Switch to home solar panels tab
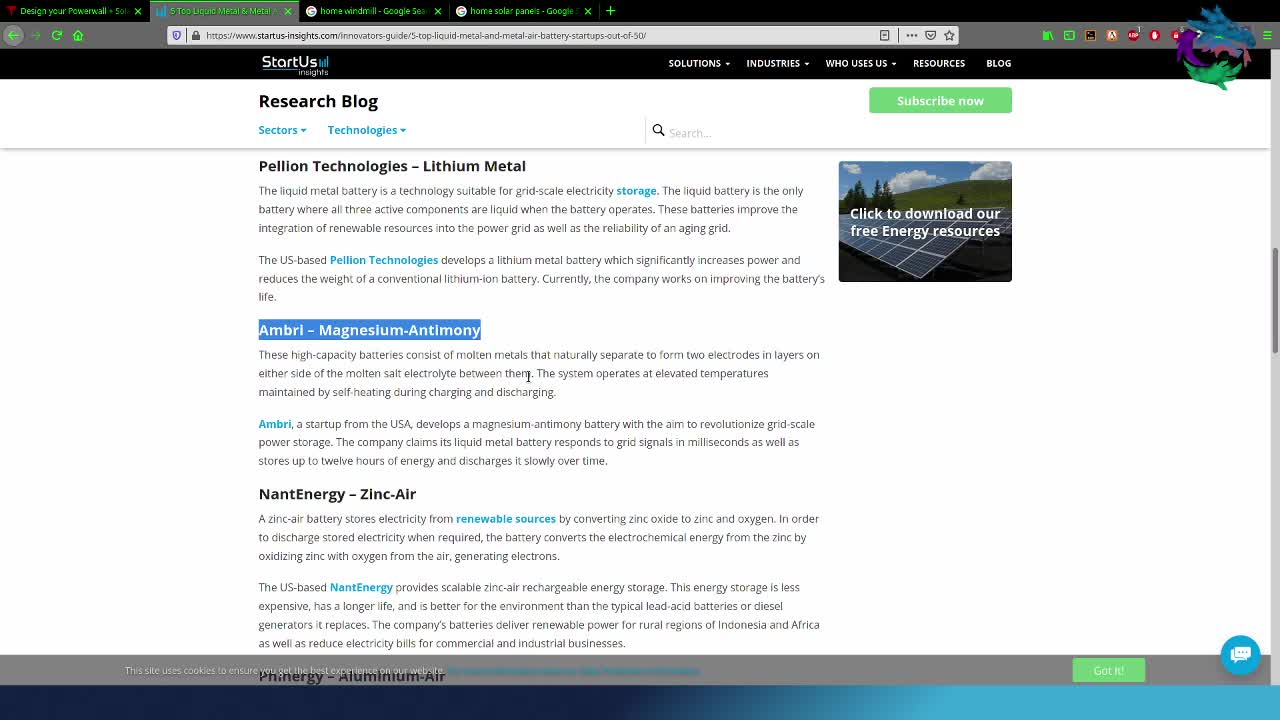1280x720 pixels. click(x=524, y=11)
